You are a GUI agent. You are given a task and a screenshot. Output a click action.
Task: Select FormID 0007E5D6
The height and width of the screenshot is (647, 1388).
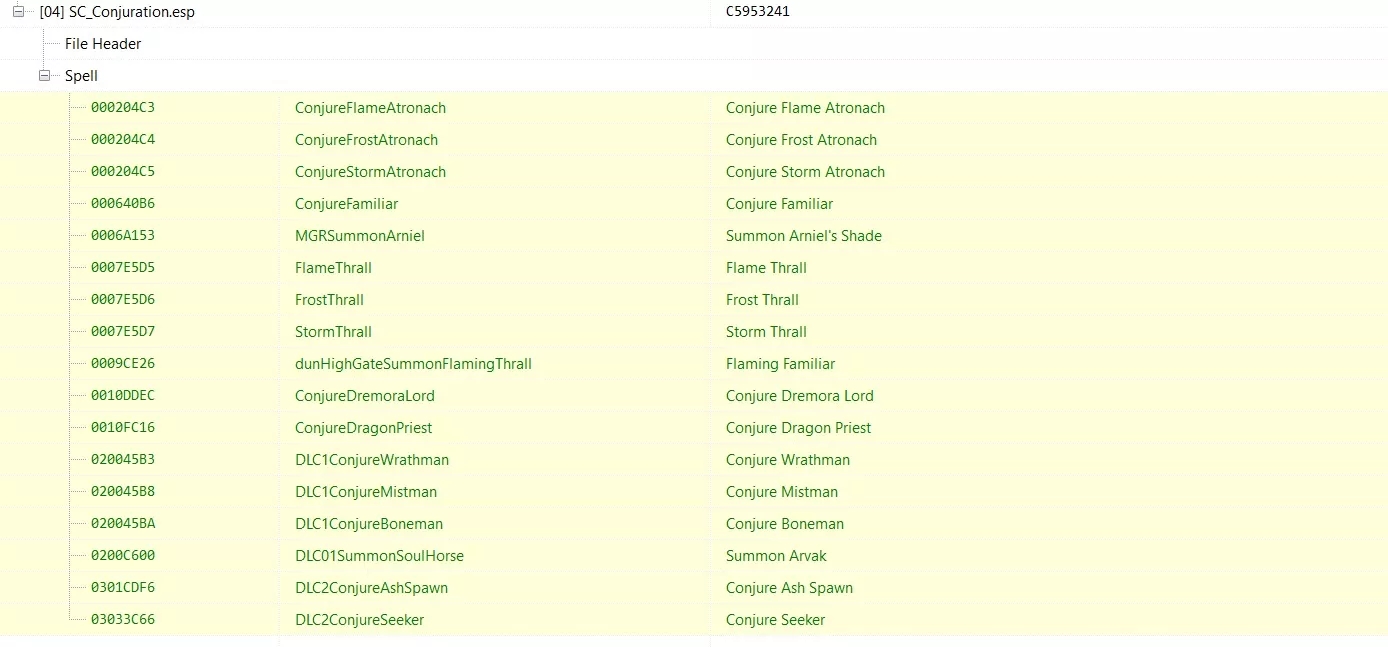click(123, 300)
